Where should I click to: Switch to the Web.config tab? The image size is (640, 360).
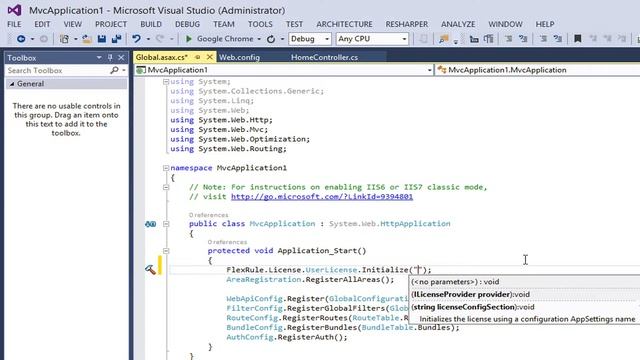tap(240, 57)
